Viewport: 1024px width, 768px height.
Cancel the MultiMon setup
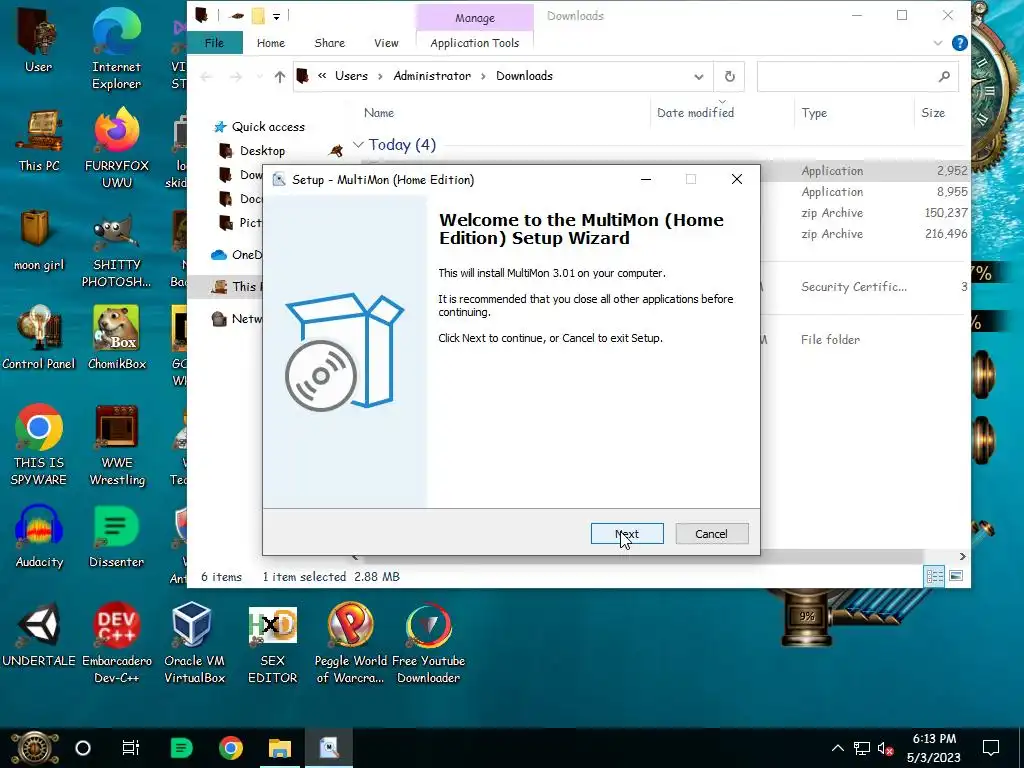(x=711, y=534)
